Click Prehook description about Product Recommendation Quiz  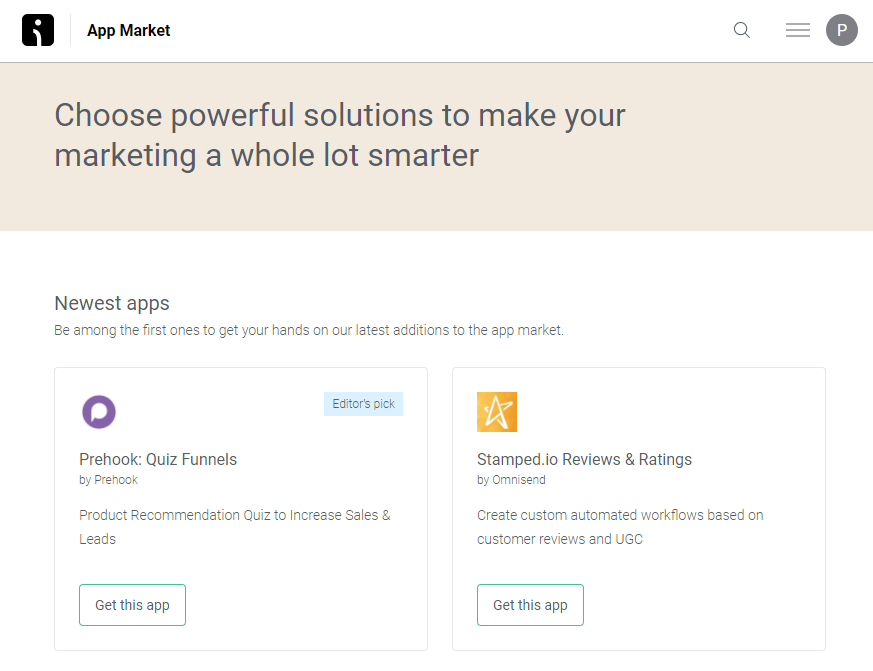[x=234, y=527]
